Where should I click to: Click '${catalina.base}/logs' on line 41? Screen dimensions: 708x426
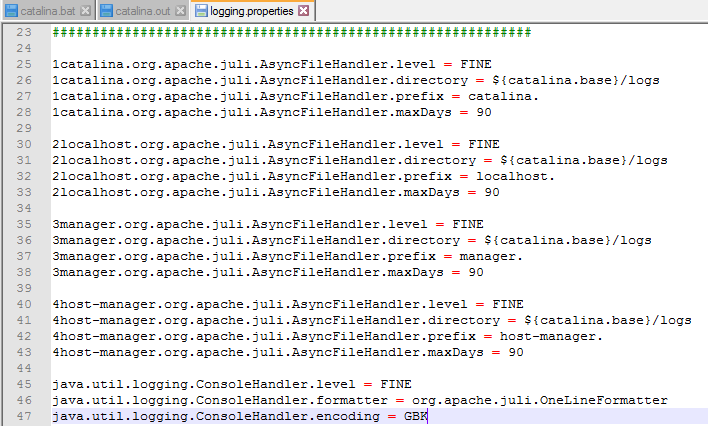click(608, 320)
